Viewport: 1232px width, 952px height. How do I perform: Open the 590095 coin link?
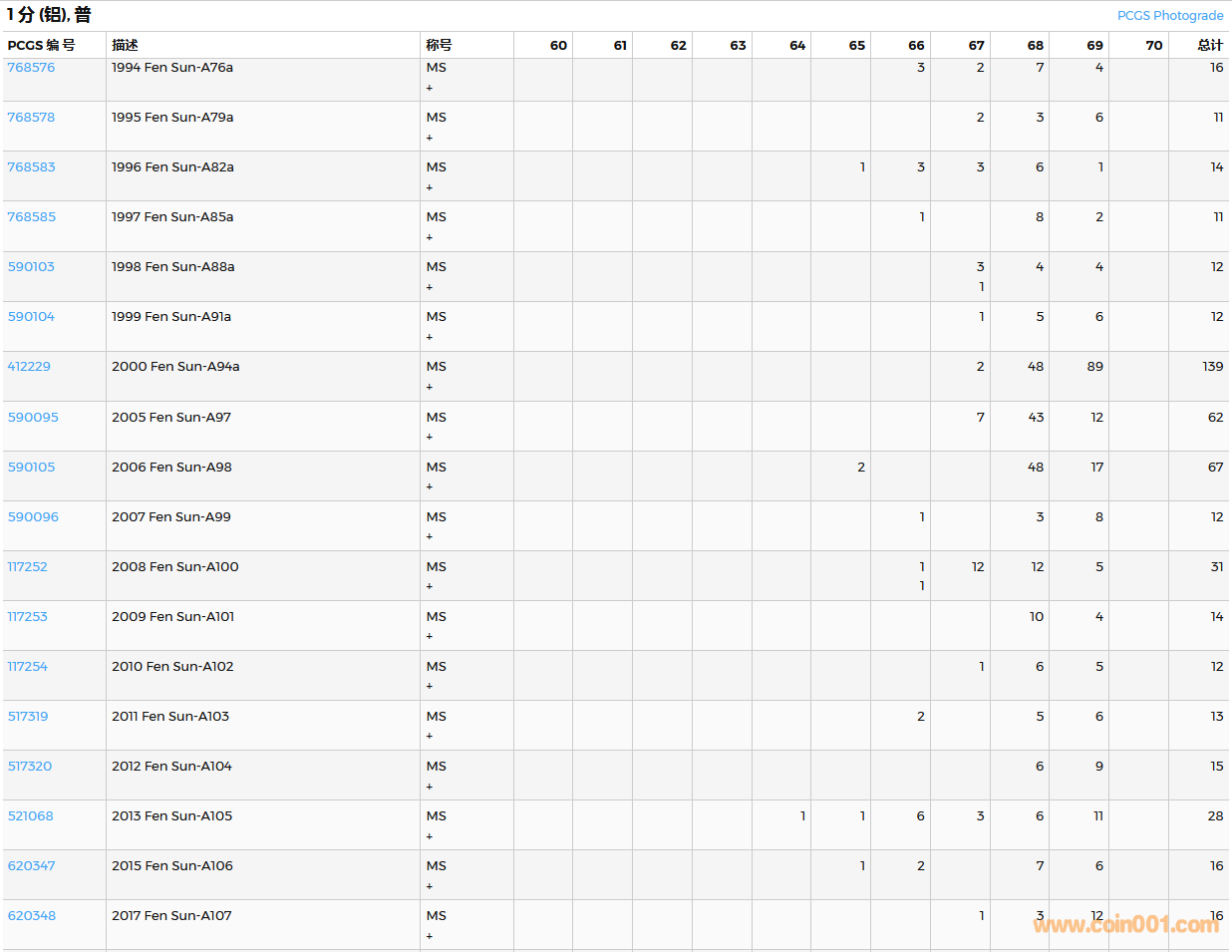click(x=33, y=418)
